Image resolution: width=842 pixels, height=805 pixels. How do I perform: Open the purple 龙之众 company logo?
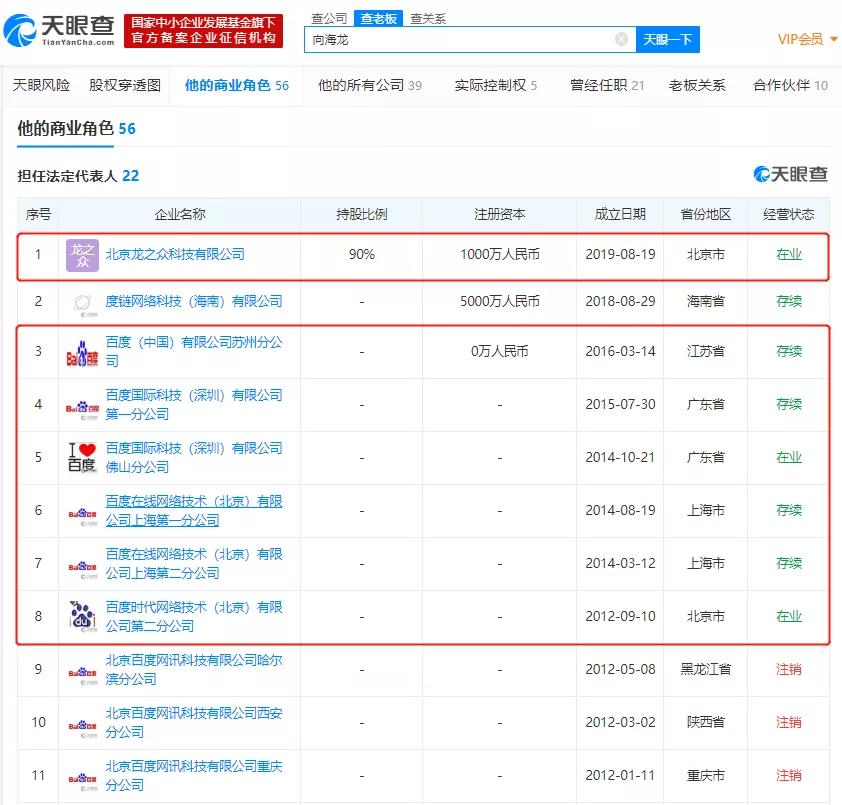click(82, 255)
